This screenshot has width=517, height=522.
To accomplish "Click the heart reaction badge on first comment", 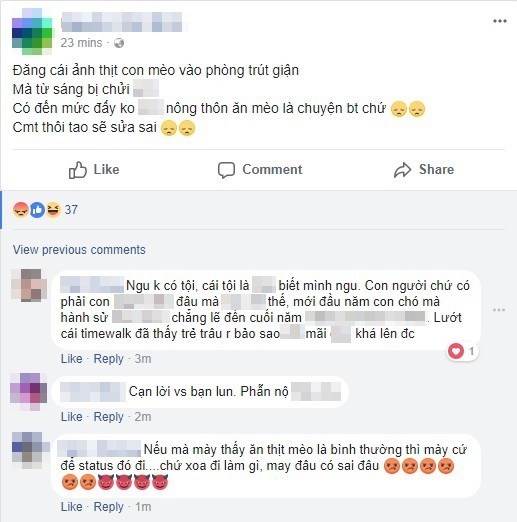I will click(456, 351).
